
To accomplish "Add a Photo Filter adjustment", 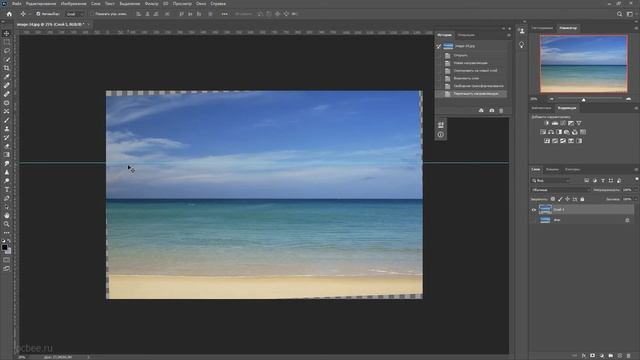I will point(567,132).
